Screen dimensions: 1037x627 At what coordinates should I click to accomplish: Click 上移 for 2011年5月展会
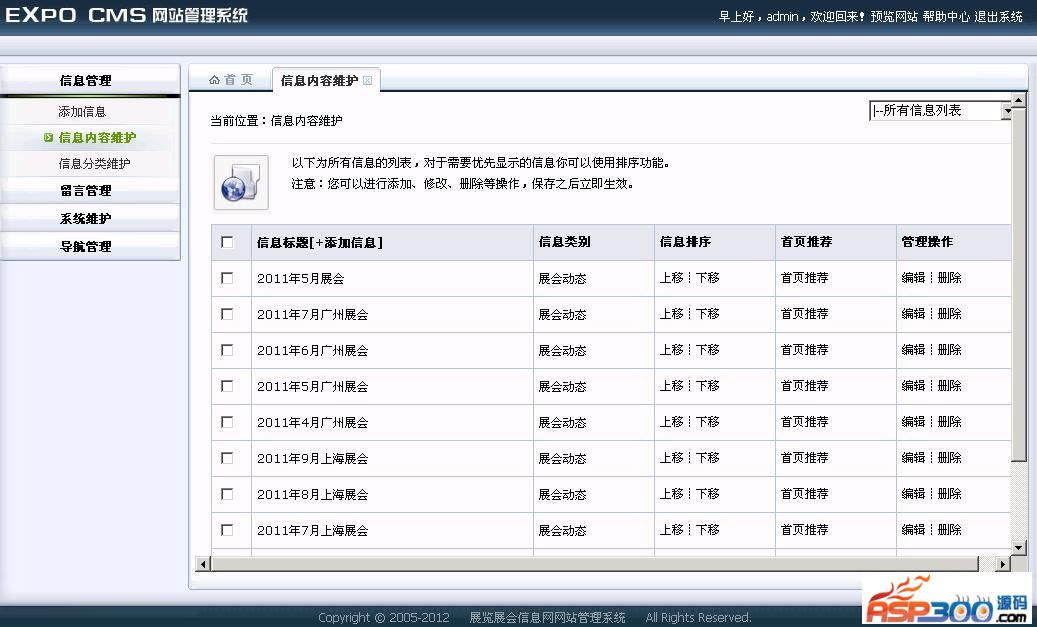[671, 278]
